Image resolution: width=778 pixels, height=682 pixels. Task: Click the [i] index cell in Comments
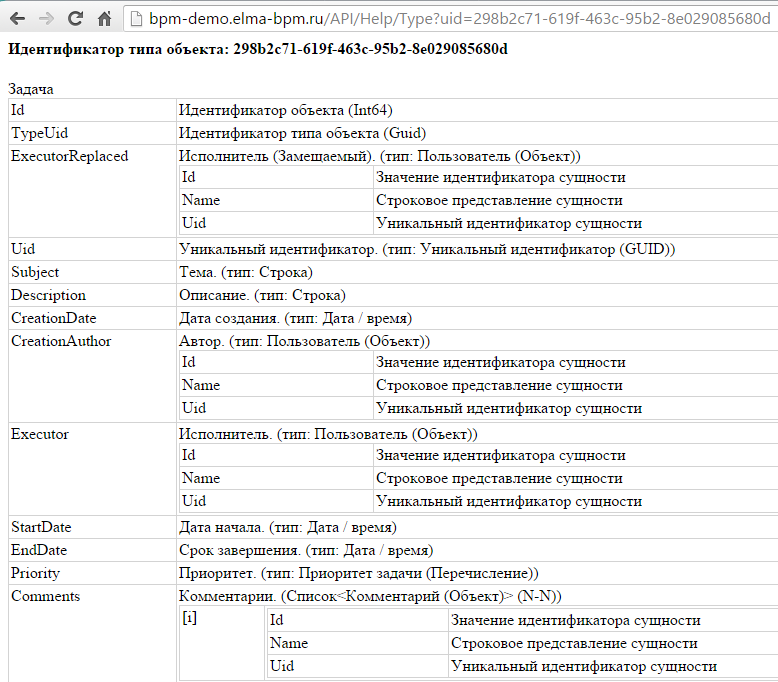(x=190, y=619)
